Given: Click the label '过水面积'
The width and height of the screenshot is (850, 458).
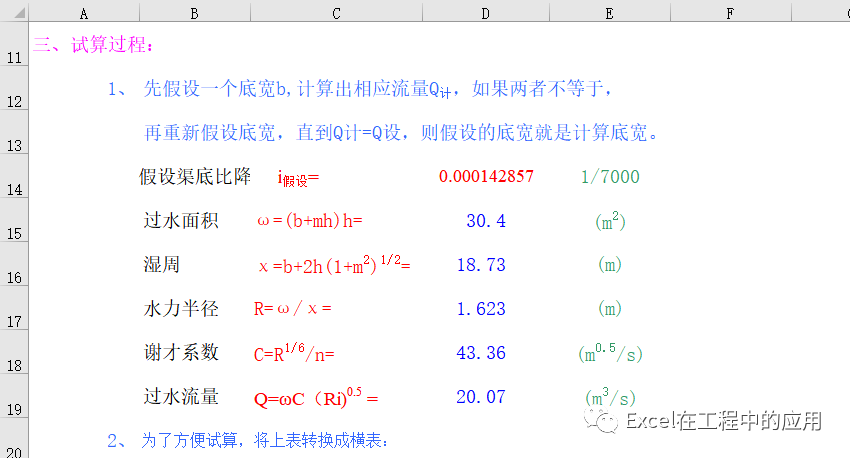Looking at the screenshot, I should coord(181,221).
